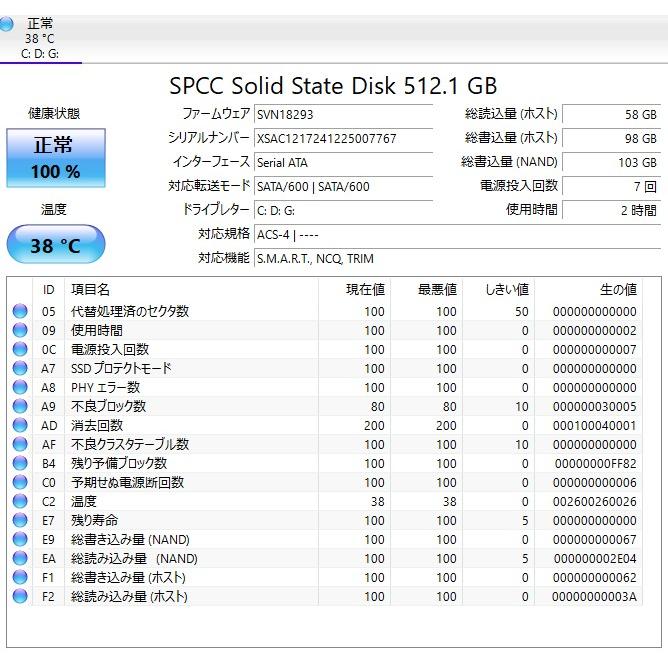668x668 pixels.
Task: Click the disk title SPCC Solid State Disk 512.1 GB
Action: 333,86
